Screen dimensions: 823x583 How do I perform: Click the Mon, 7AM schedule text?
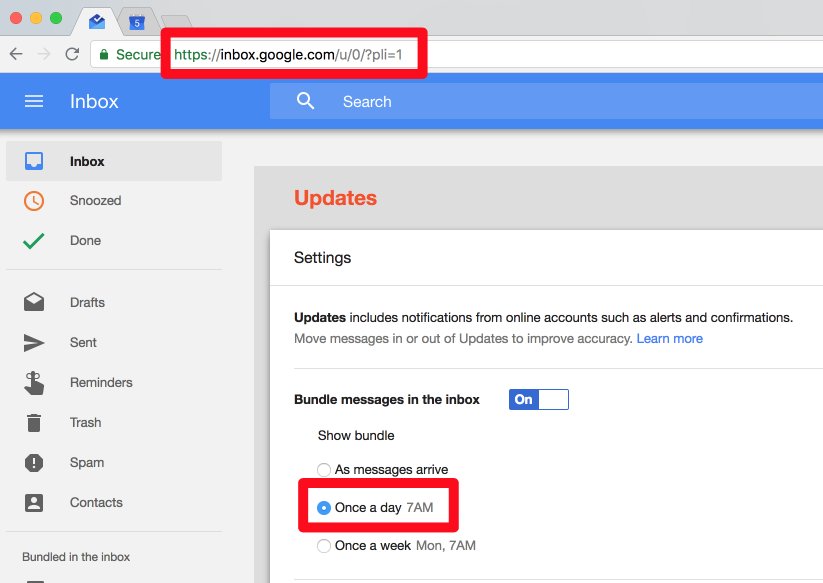(446, 546)
